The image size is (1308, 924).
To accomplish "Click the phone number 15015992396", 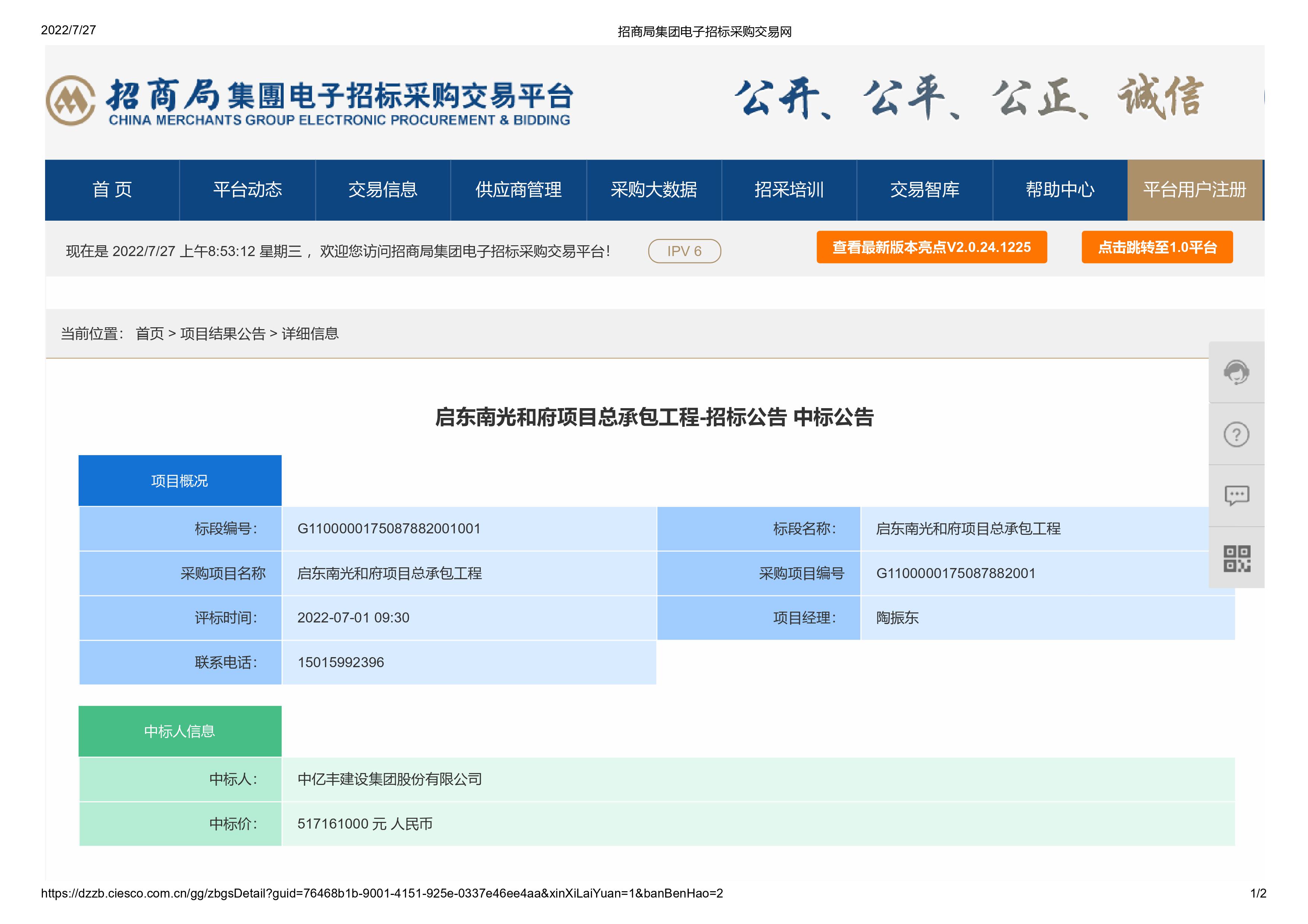I will tap(341, 662).
